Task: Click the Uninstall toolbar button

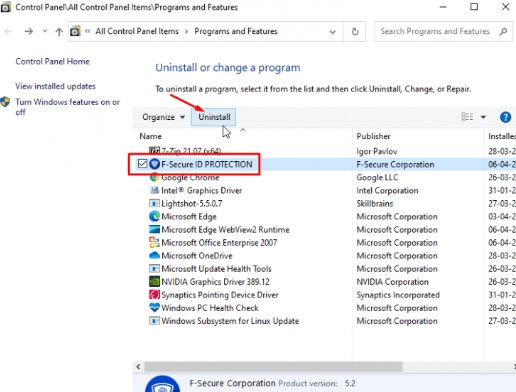Action: [x=214, y=117]
